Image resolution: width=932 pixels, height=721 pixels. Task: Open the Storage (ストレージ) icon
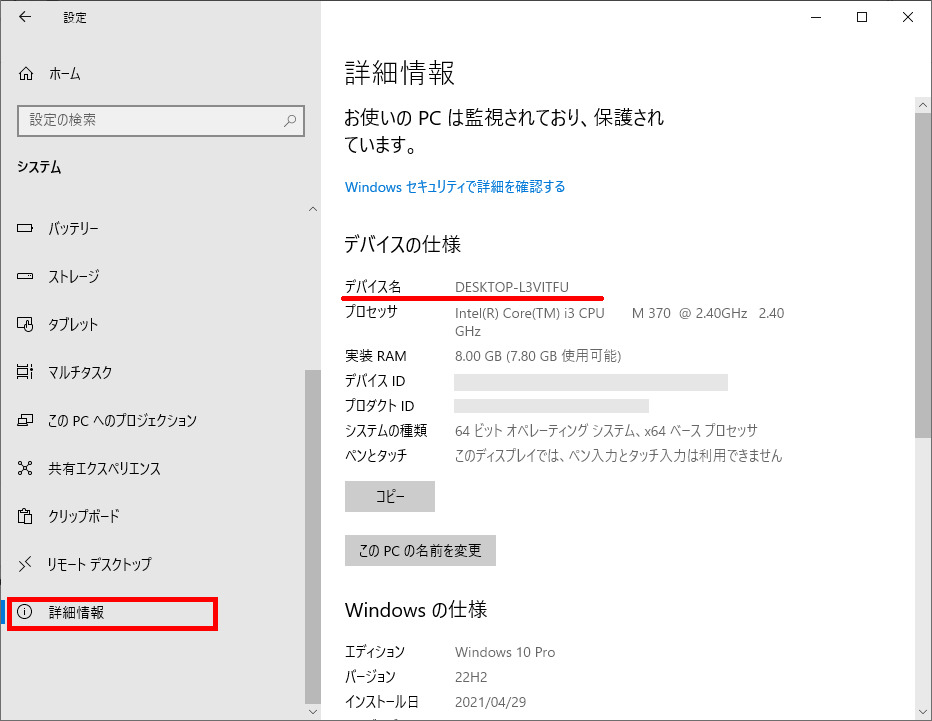coord(26,277)
